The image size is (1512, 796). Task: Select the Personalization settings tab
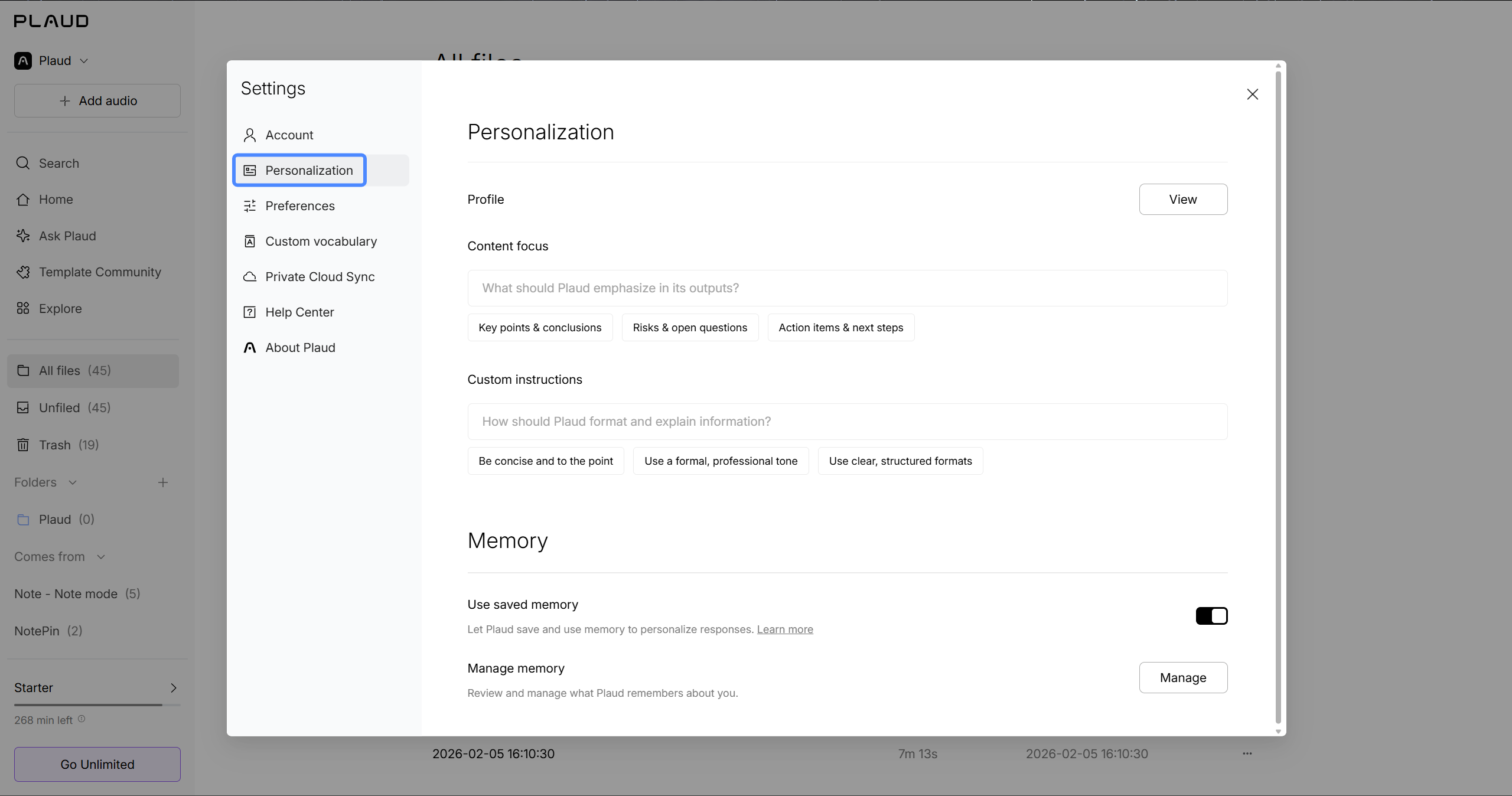tap(321, 171)
